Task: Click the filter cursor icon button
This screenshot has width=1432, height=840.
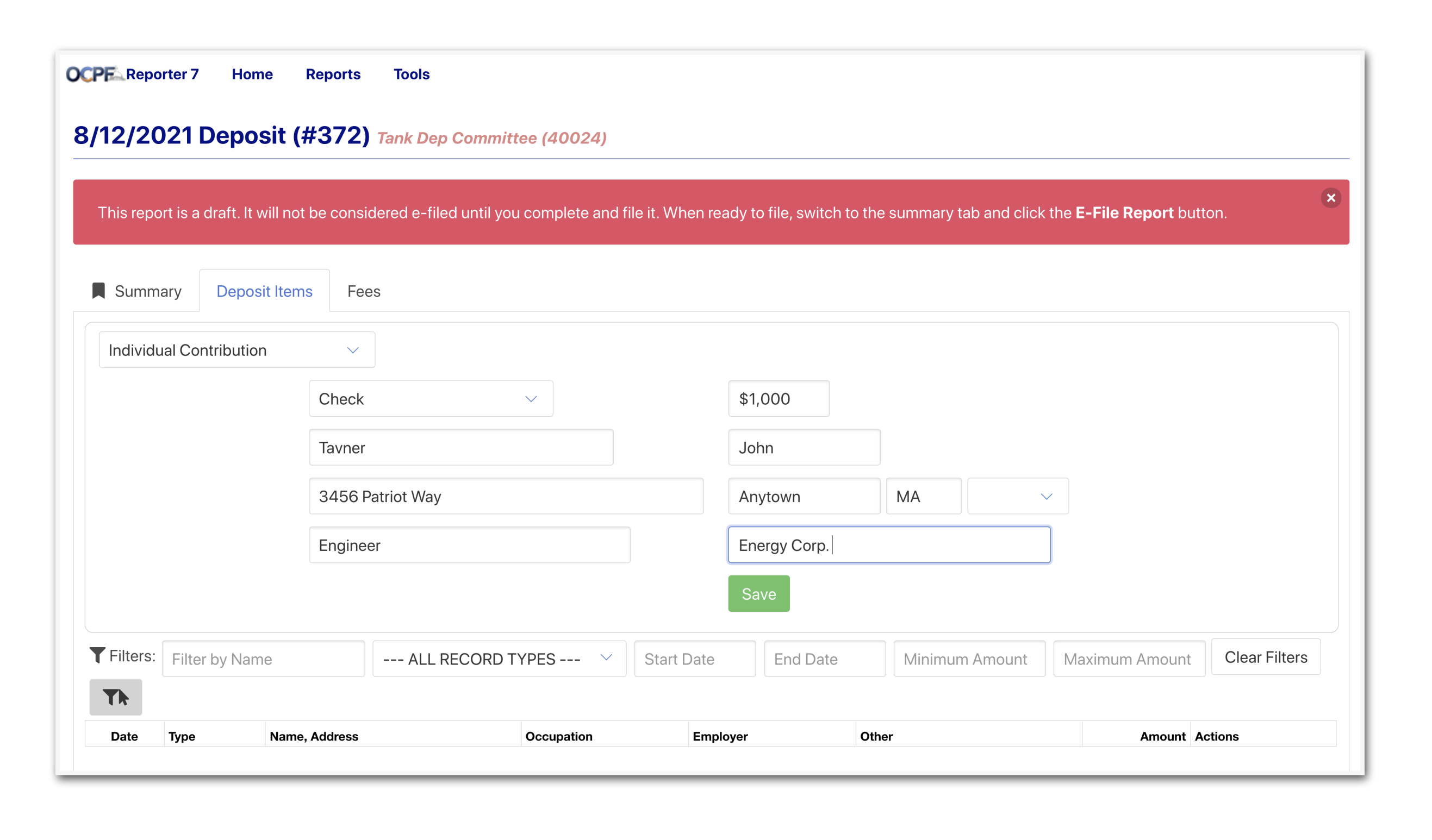Action: pyautogui.click(x=115, y=697)
